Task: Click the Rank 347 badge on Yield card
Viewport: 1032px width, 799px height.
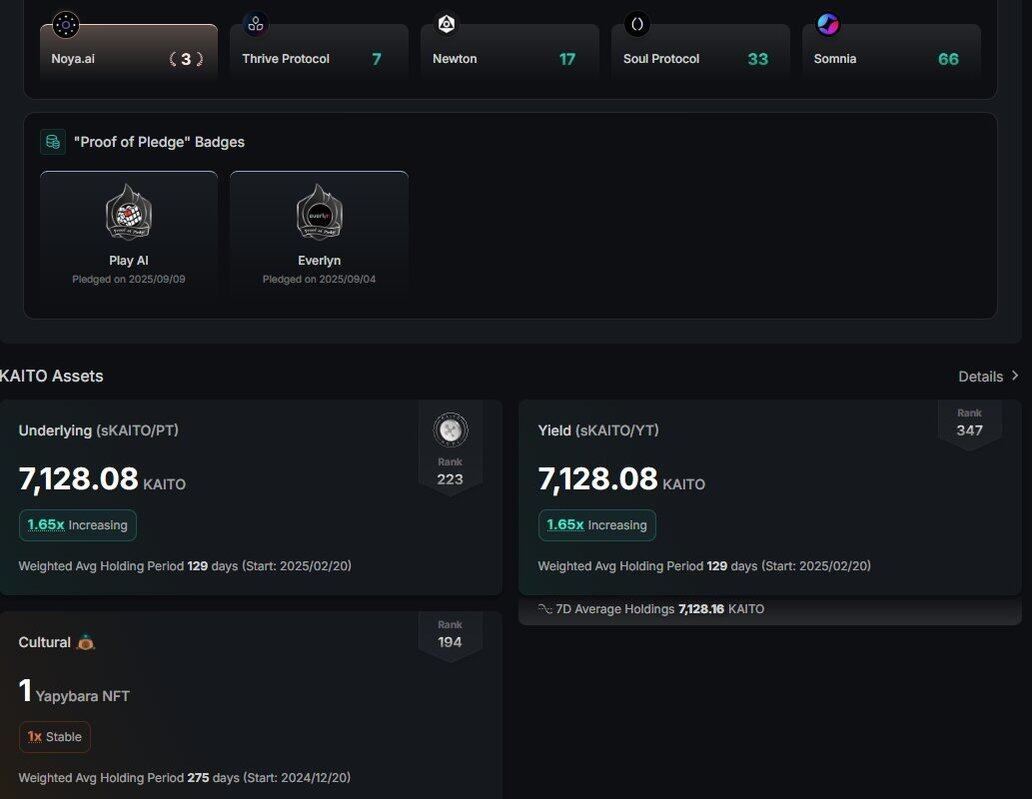Action: click(x=969, y=423)
